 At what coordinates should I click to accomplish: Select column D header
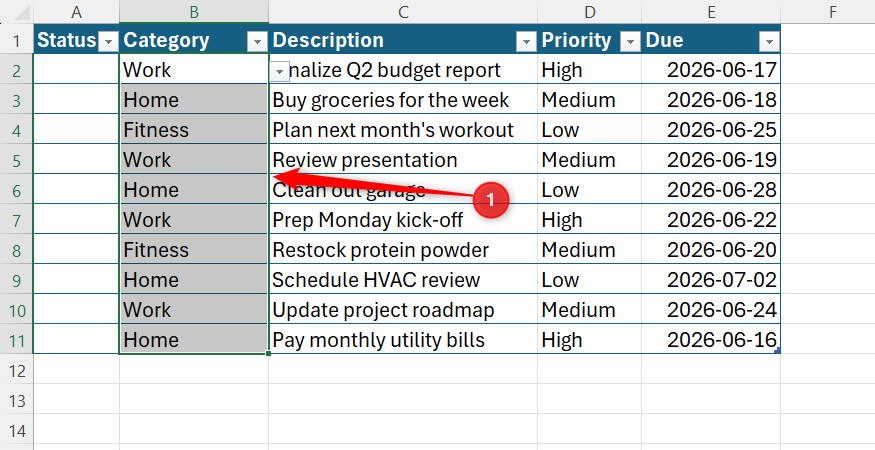[589, 12]
